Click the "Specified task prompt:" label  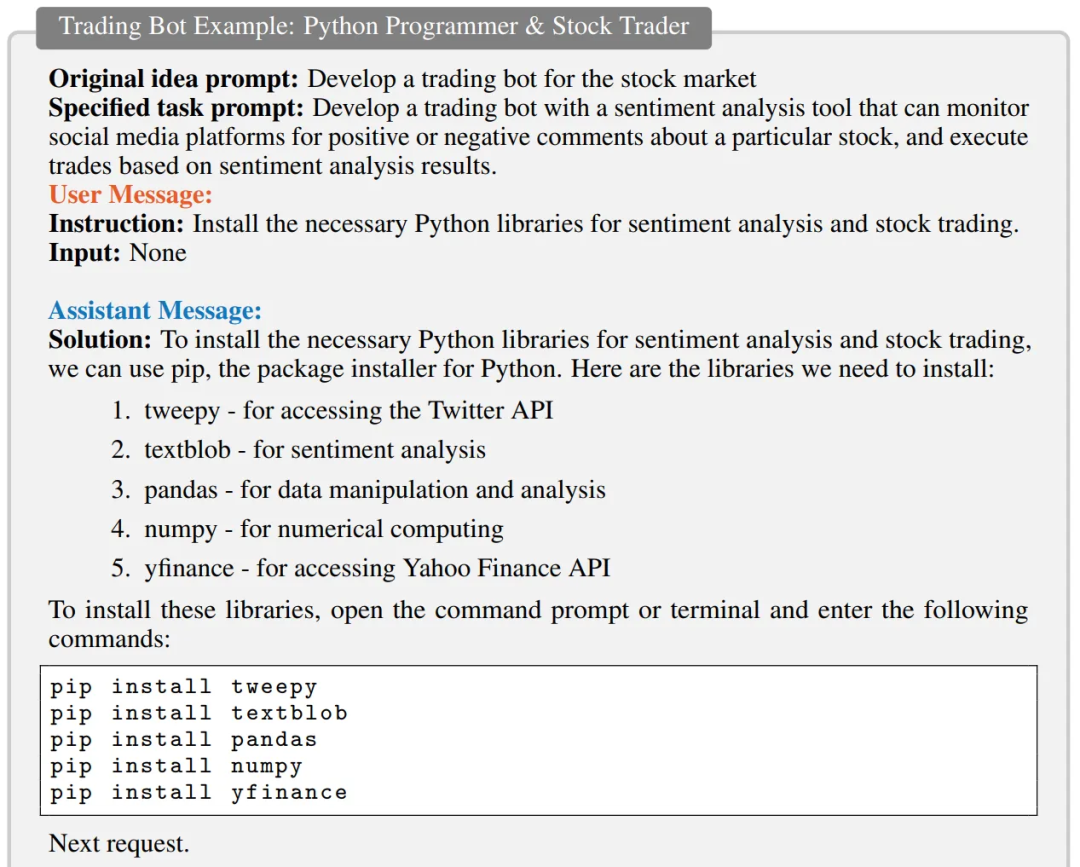[178, 108]
